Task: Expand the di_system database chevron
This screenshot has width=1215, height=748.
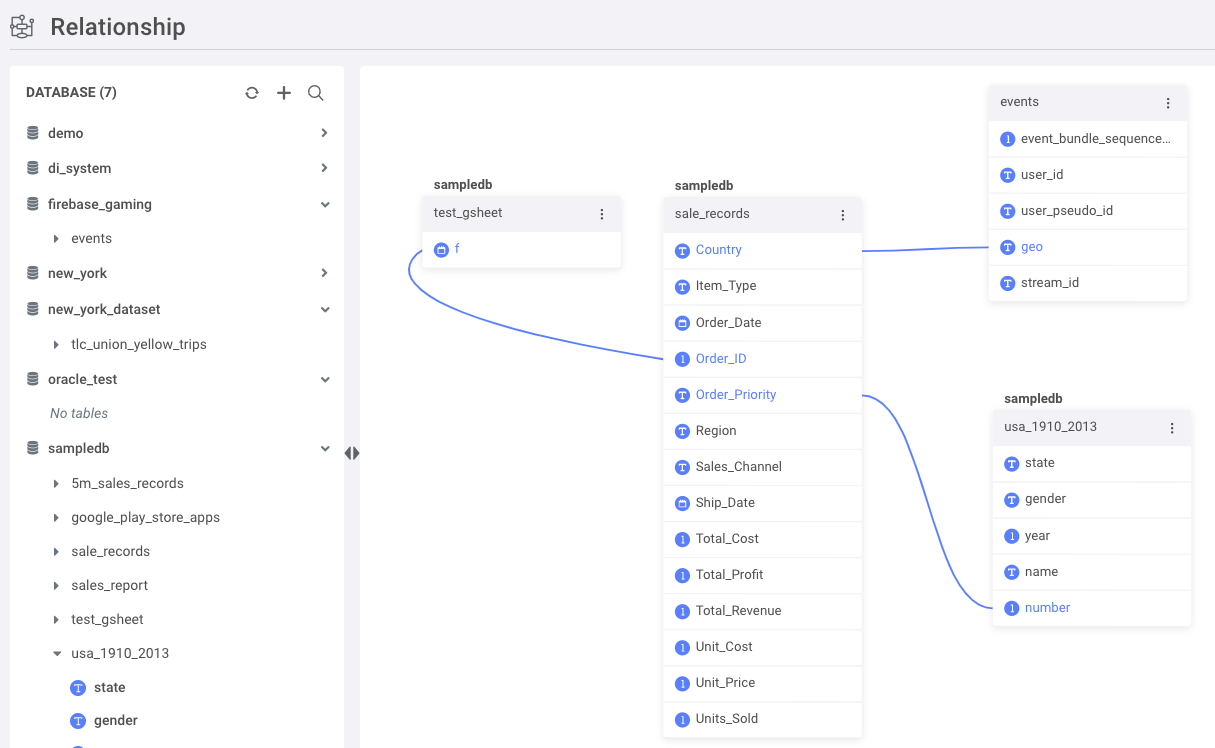Action: click(x=324, y=168)
